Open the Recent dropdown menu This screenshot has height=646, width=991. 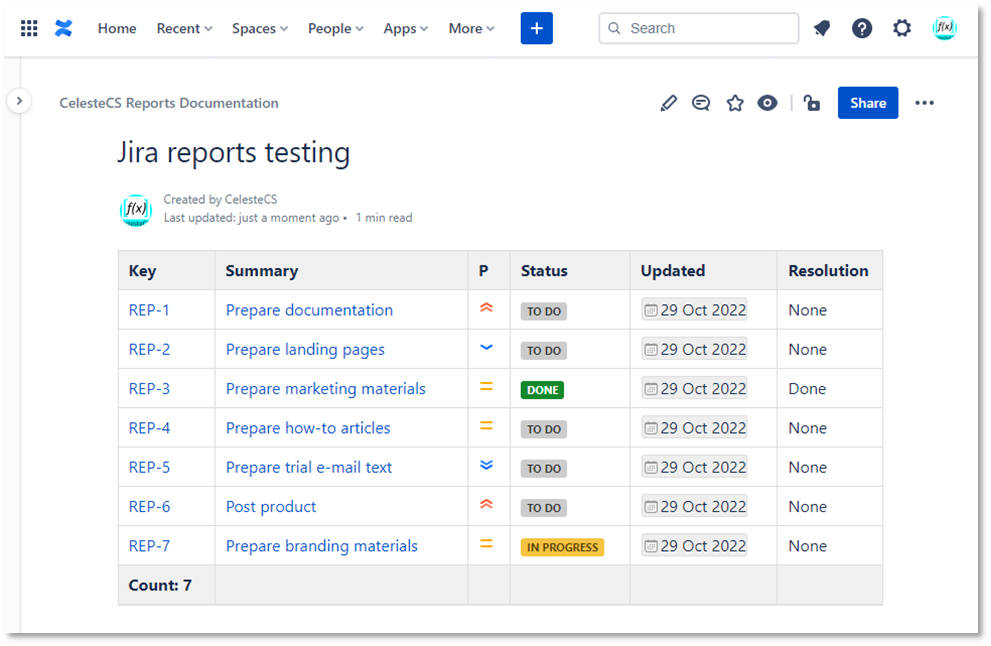[x=185, y=28]
